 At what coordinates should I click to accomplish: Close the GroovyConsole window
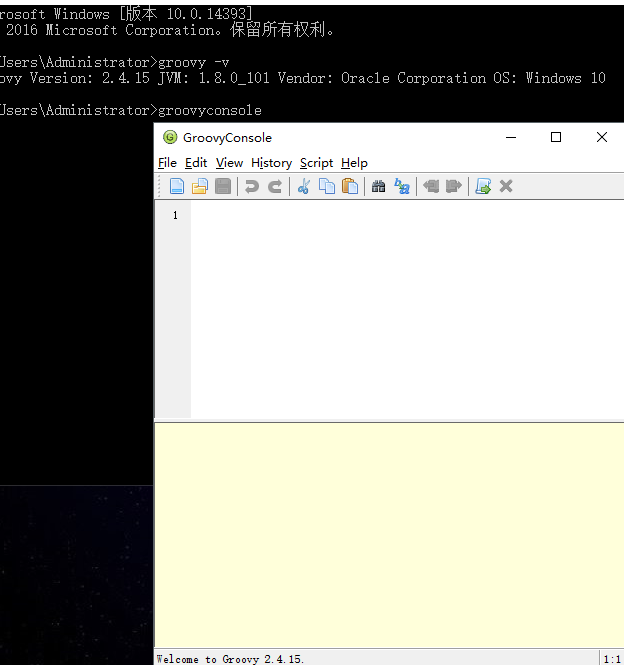tap(602, 137)
